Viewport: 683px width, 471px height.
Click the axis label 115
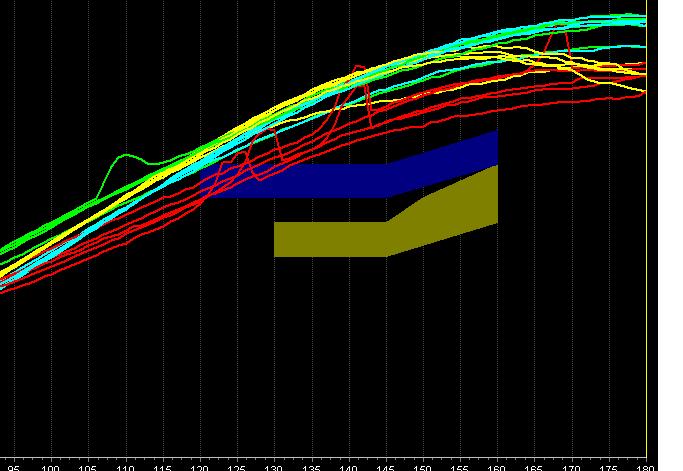pyautogui.click(x=162, y=468)
